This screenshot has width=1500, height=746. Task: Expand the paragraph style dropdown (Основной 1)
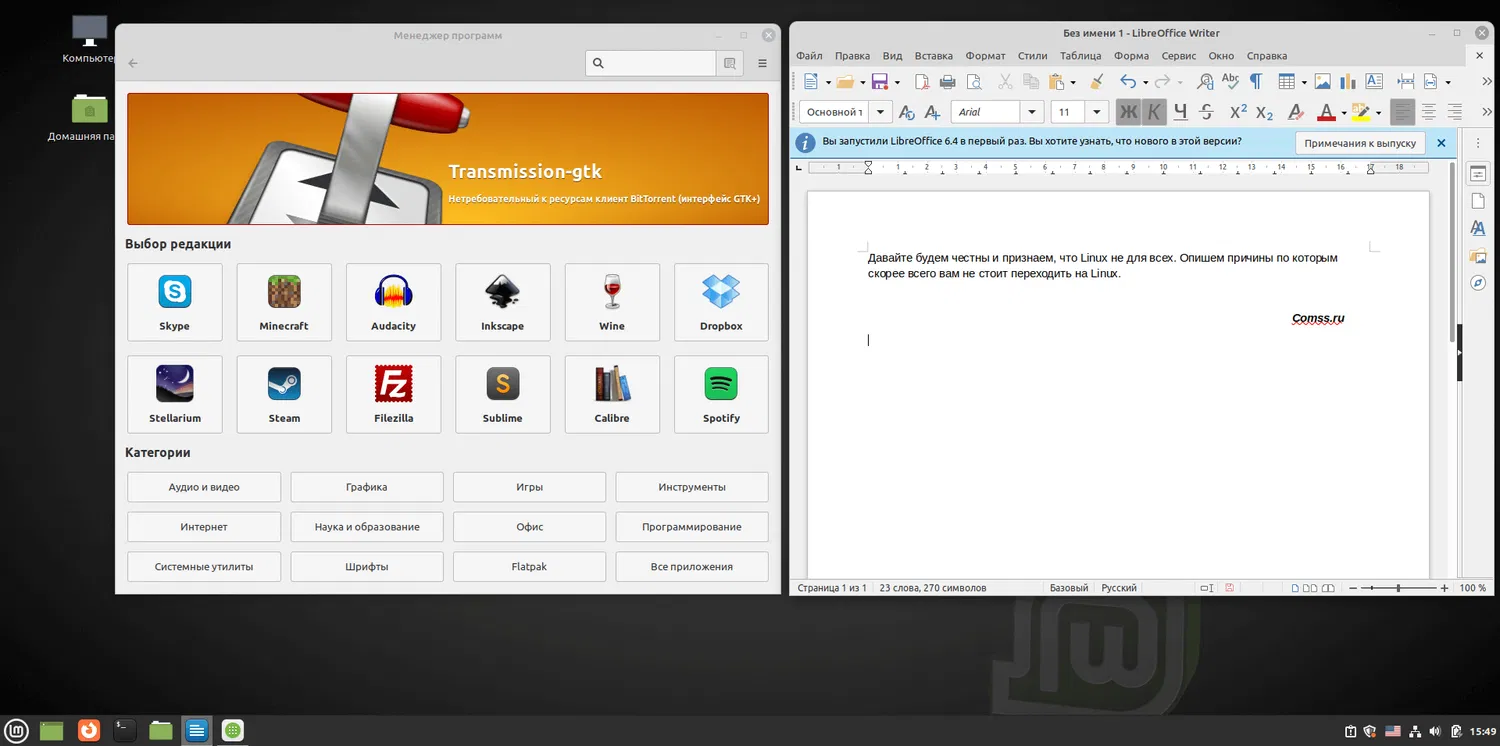880,112
